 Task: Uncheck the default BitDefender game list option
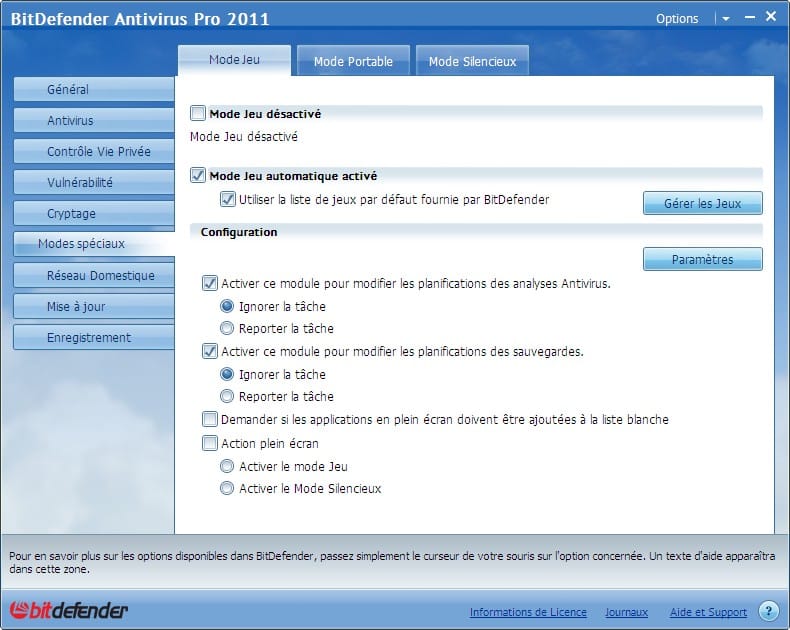[x=227, y=199]
